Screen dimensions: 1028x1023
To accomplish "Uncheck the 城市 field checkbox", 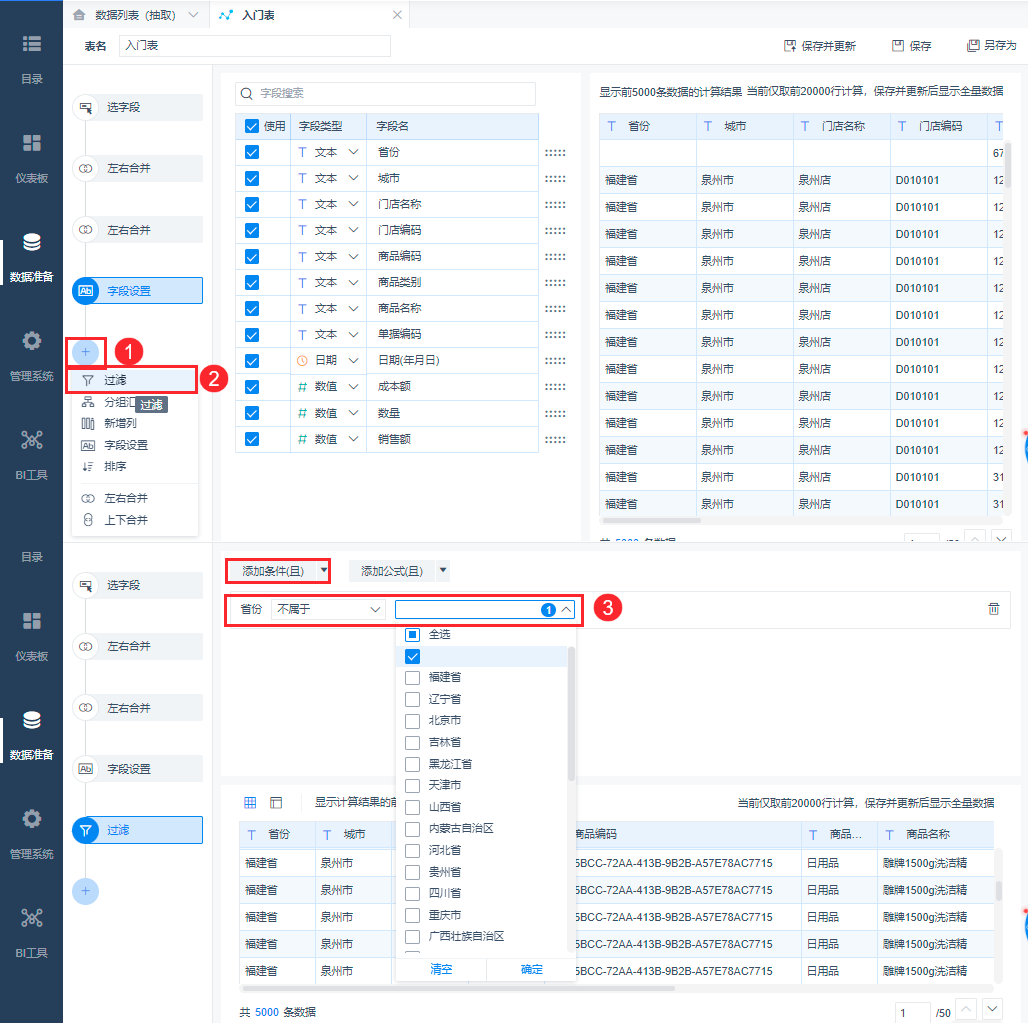I will (x=252, y=178).
